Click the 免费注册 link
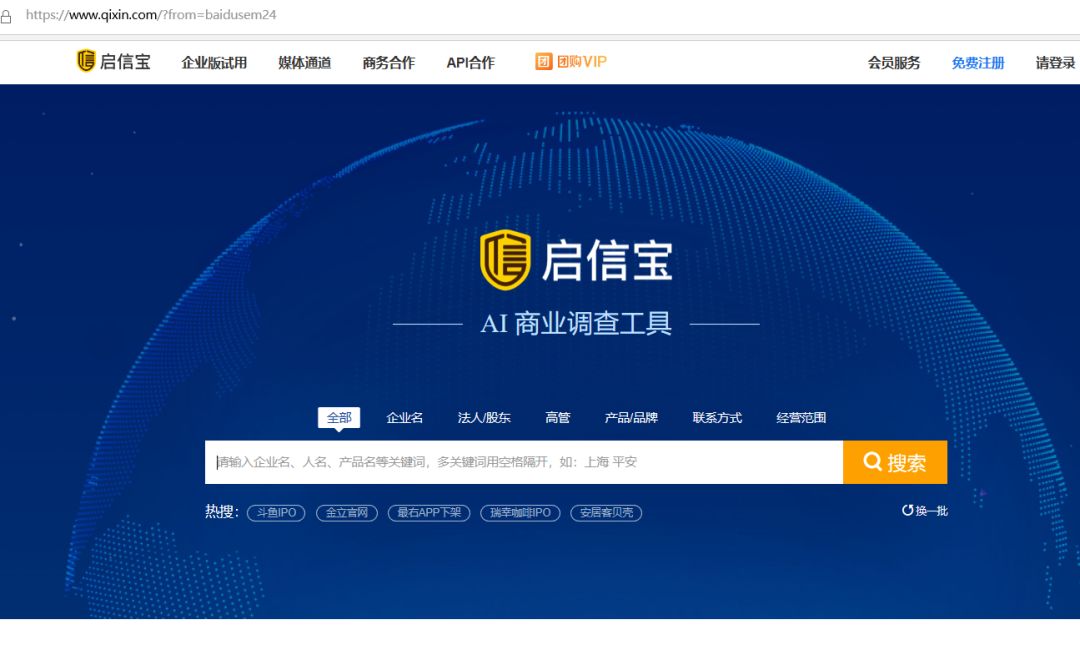1080x660 pixels. 978,63
